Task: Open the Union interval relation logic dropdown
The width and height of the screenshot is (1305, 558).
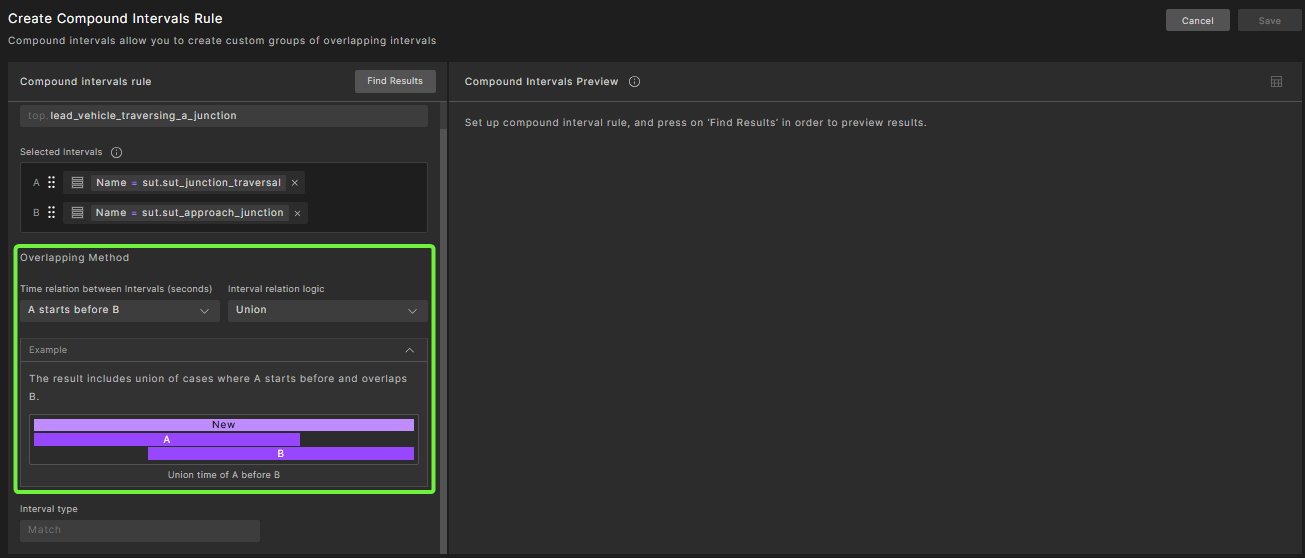Action: 327,310
